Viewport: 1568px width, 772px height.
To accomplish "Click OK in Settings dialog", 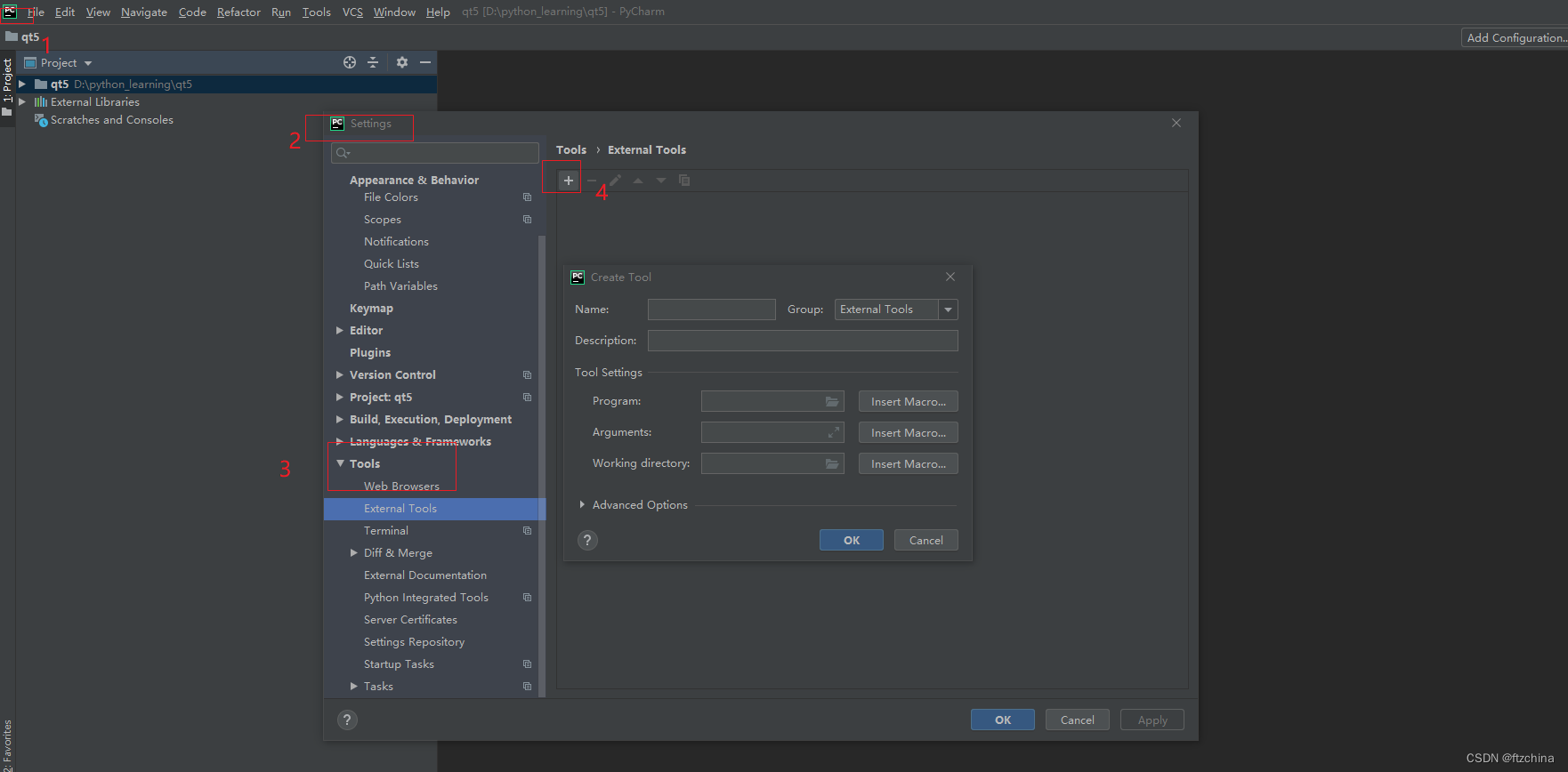I will click(x=1003, y=720).
